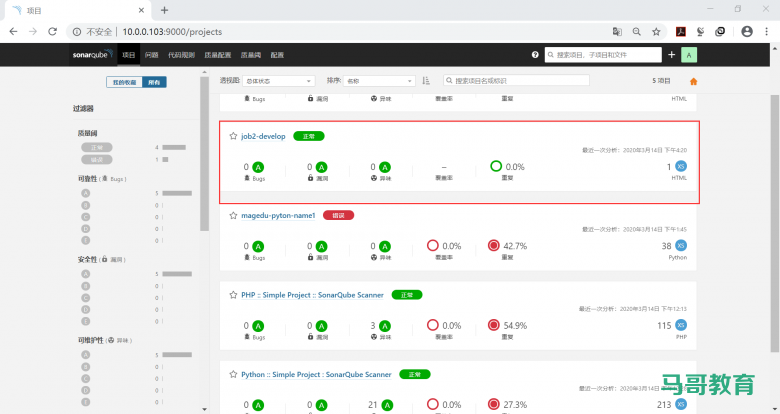Screen dimensions: 780x414
Task: Click magedu-pyton-name1 duplication red circle indicator
Action: (x=493, y=245)
